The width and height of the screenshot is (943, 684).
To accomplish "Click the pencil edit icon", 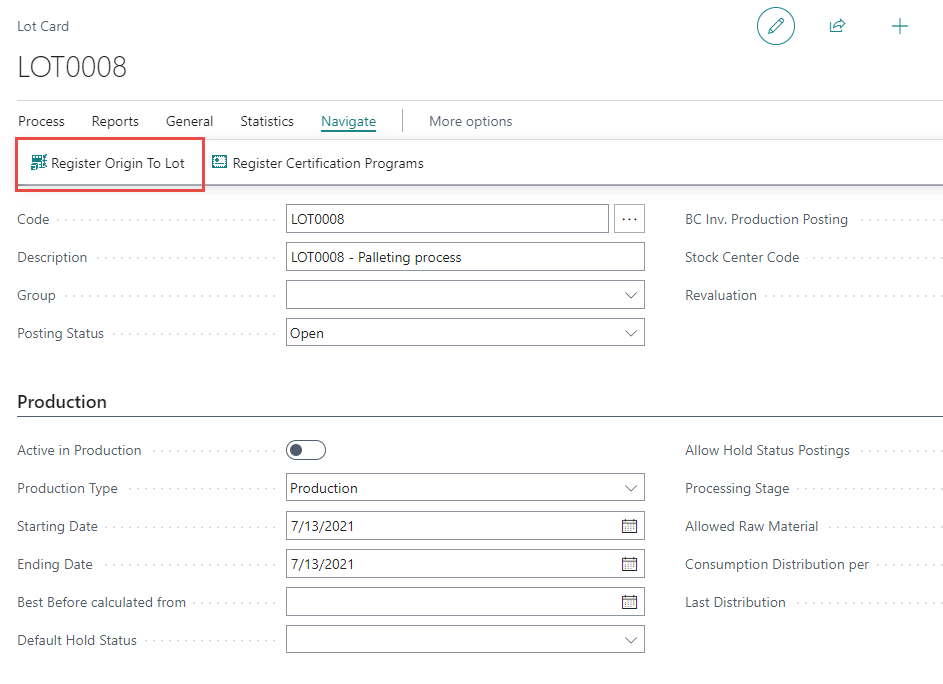I will (775, 26).
